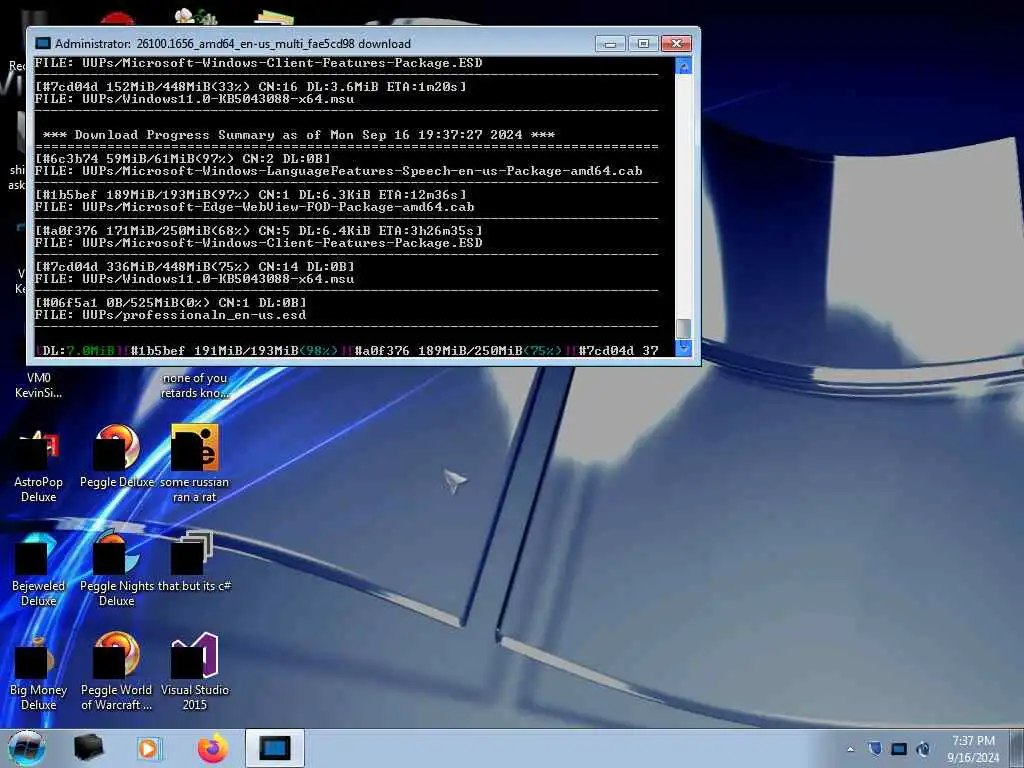Click the shield icon in system tray
Viewport: 1024px width, 768px height.
point(875,748)
